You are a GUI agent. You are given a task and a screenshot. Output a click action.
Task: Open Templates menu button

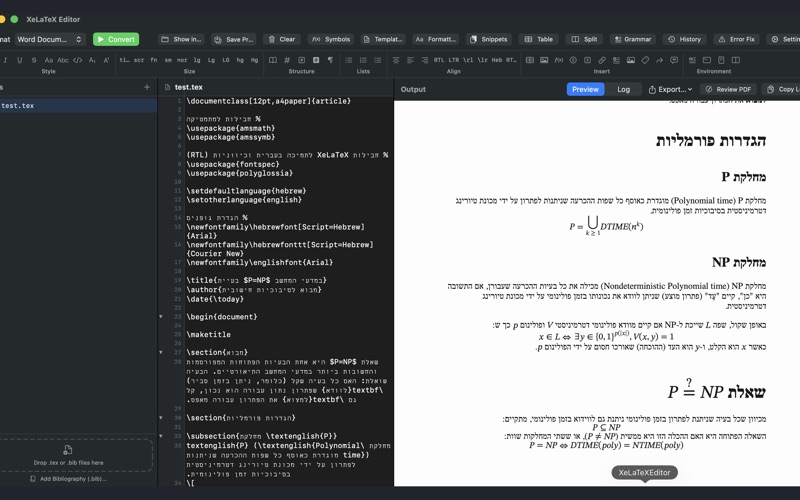click(382, 39)
